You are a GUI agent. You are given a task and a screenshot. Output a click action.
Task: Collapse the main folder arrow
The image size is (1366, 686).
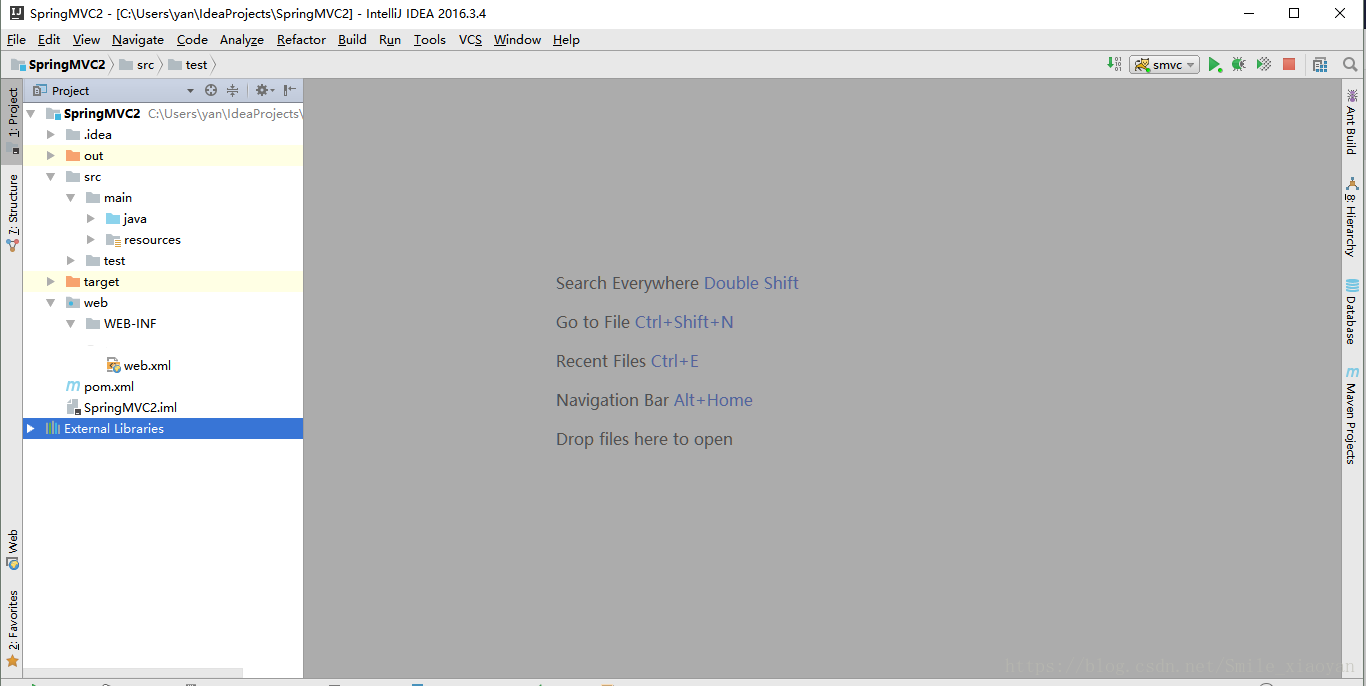coord(71,197)
